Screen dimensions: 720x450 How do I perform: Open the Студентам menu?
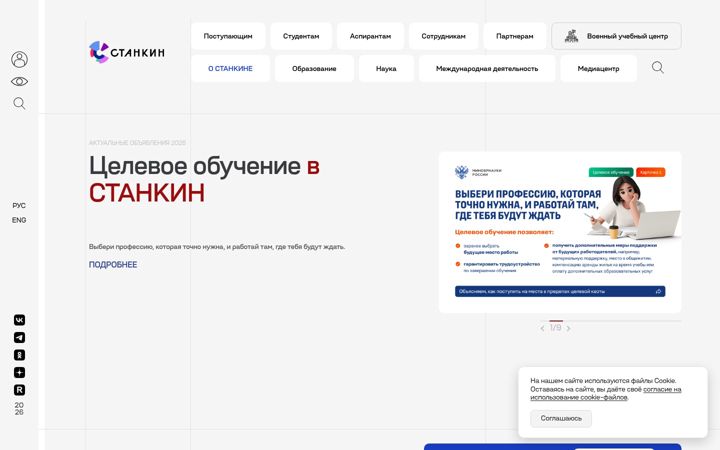(x=301, y=36)
